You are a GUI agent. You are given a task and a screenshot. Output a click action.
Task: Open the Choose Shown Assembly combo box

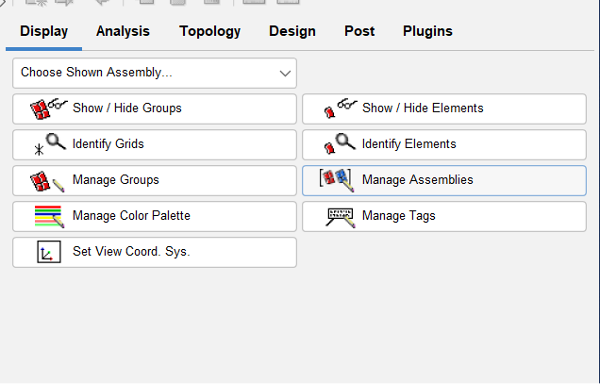pos(155,73)
